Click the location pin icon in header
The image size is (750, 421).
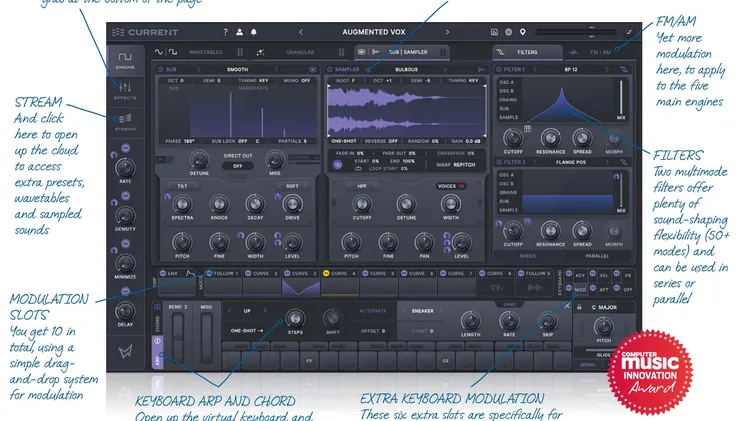522,32
